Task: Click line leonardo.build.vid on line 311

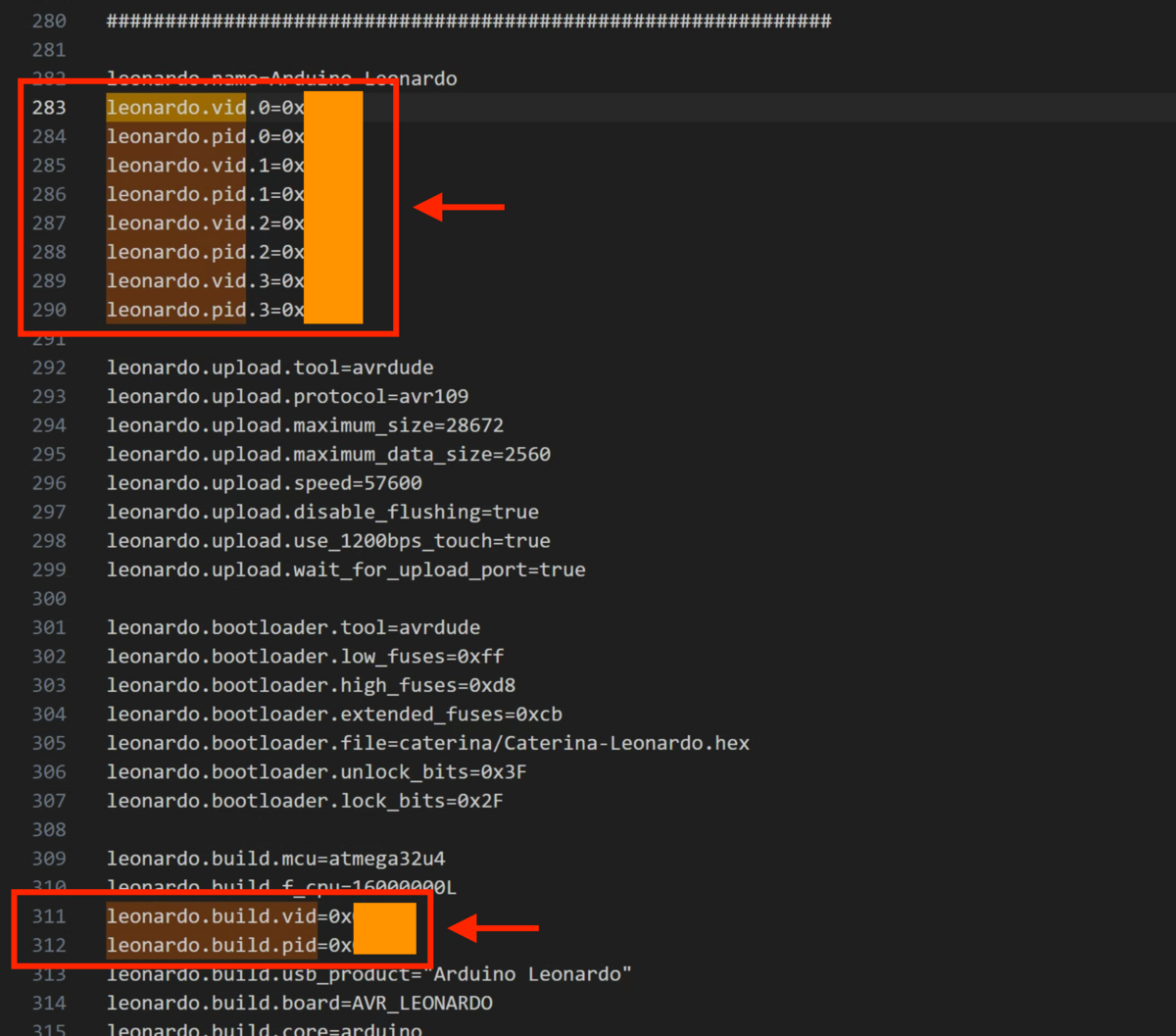Action: point(229,916)
